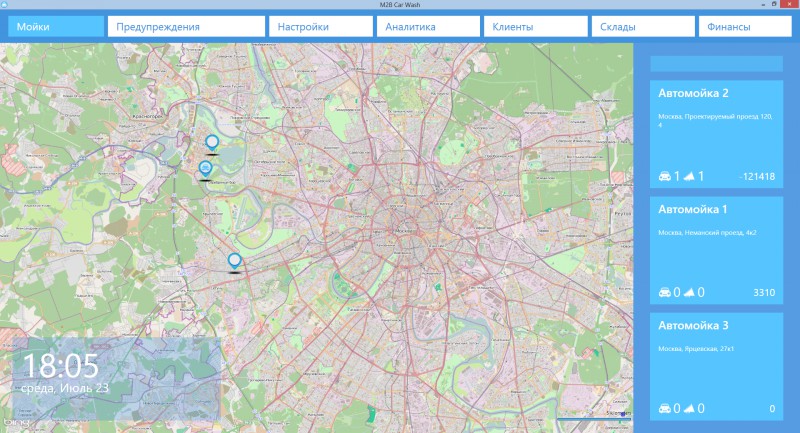
Task: Click car icon in Автомойка 2 card
Action: [665, 176]
